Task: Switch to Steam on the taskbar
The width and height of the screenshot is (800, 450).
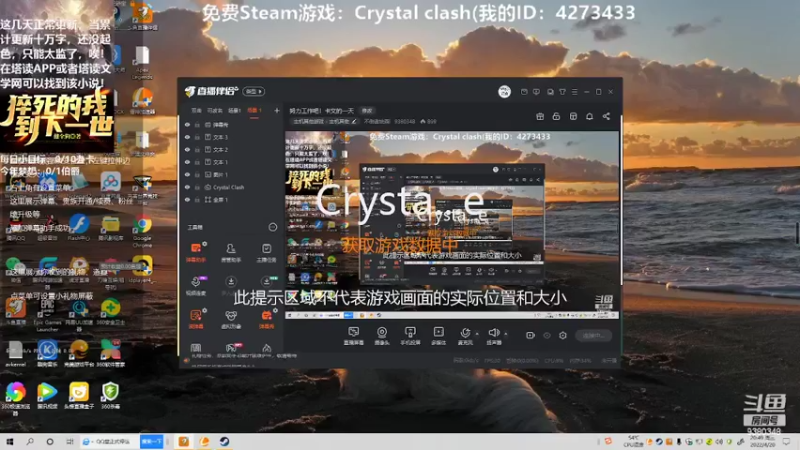Action: click(x=224, y=441)
